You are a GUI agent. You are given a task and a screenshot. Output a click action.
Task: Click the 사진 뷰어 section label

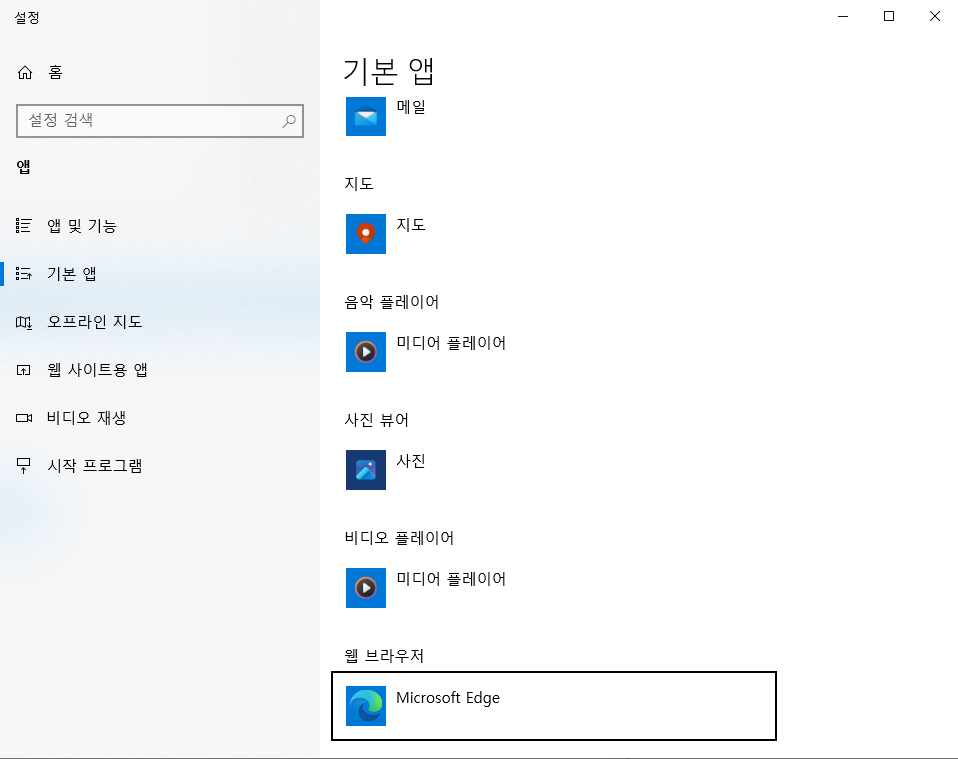pyautogui.click(x=376, y=420)
